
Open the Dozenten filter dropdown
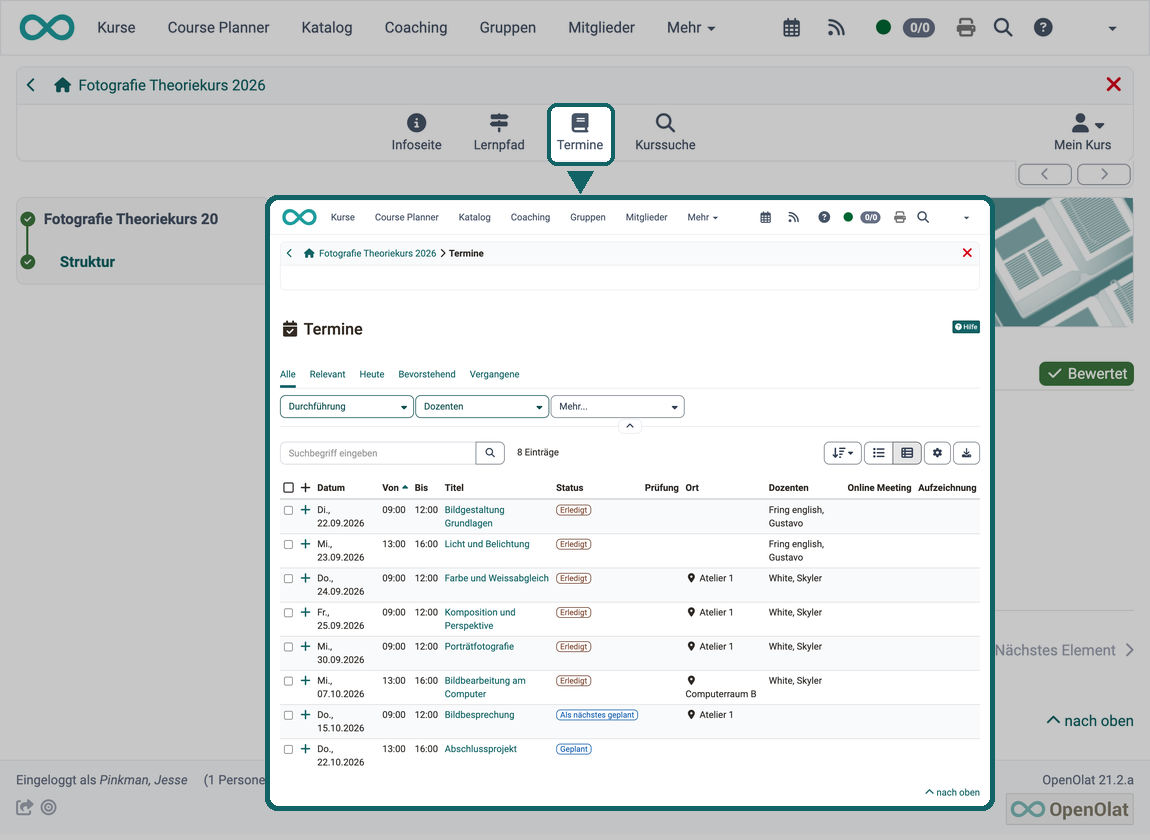(482, 406)
